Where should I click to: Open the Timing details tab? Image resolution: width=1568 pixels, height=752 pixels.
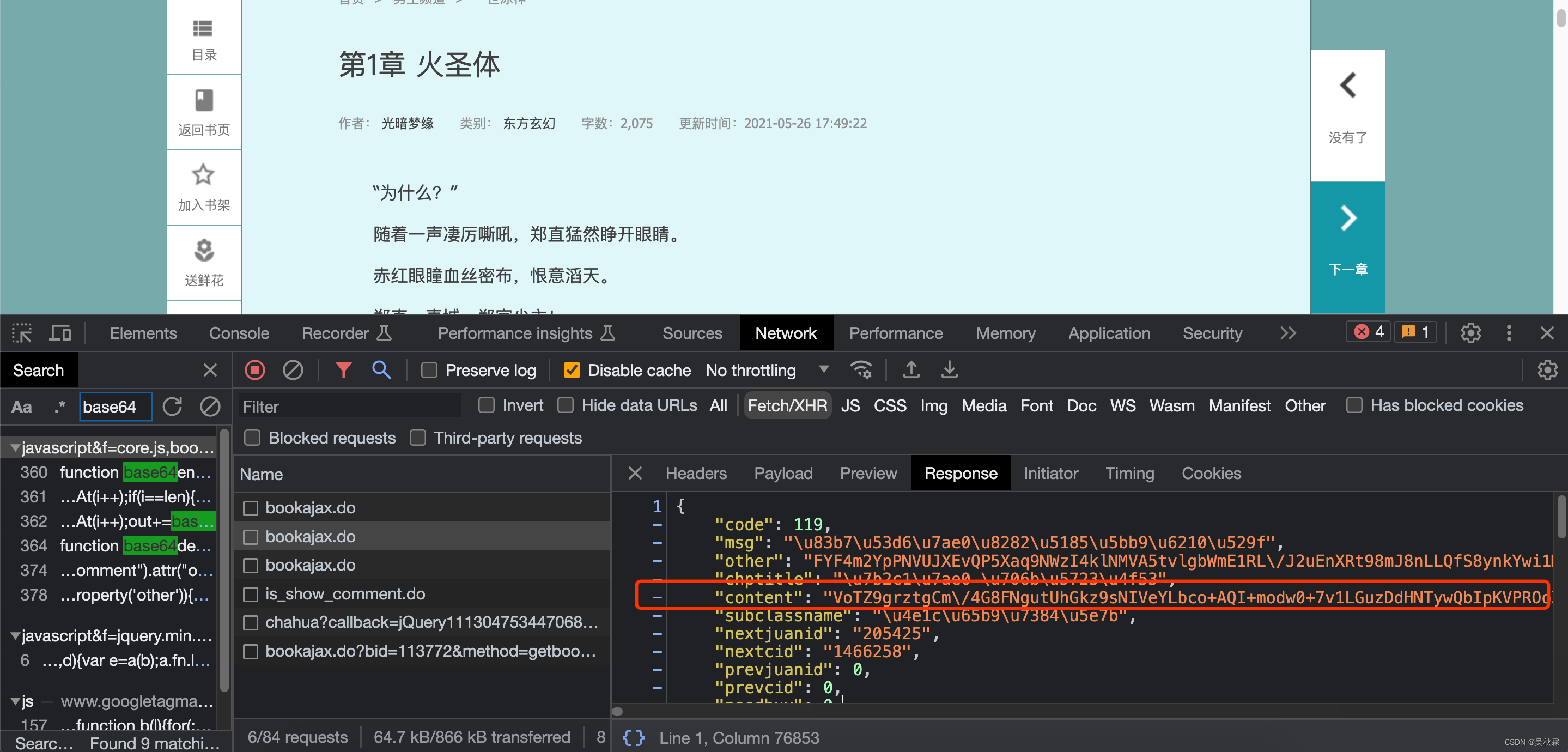(x=1129, y=473)
